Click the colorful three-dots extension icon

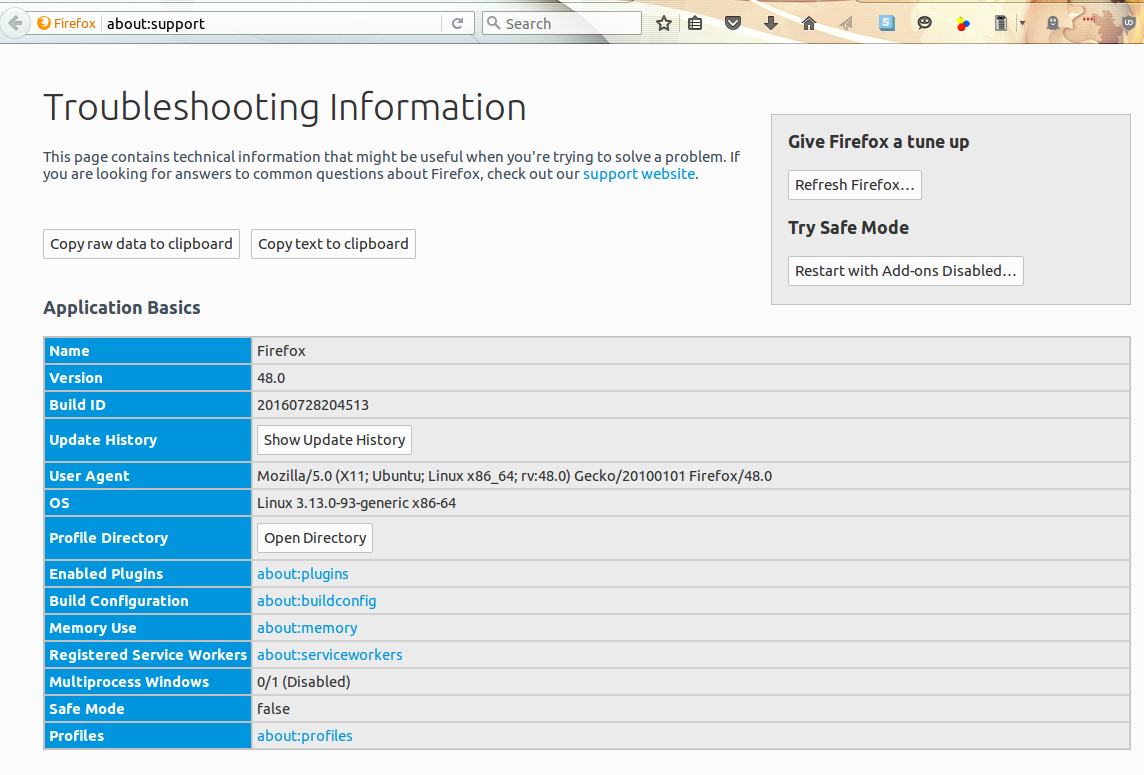[963, 24]
